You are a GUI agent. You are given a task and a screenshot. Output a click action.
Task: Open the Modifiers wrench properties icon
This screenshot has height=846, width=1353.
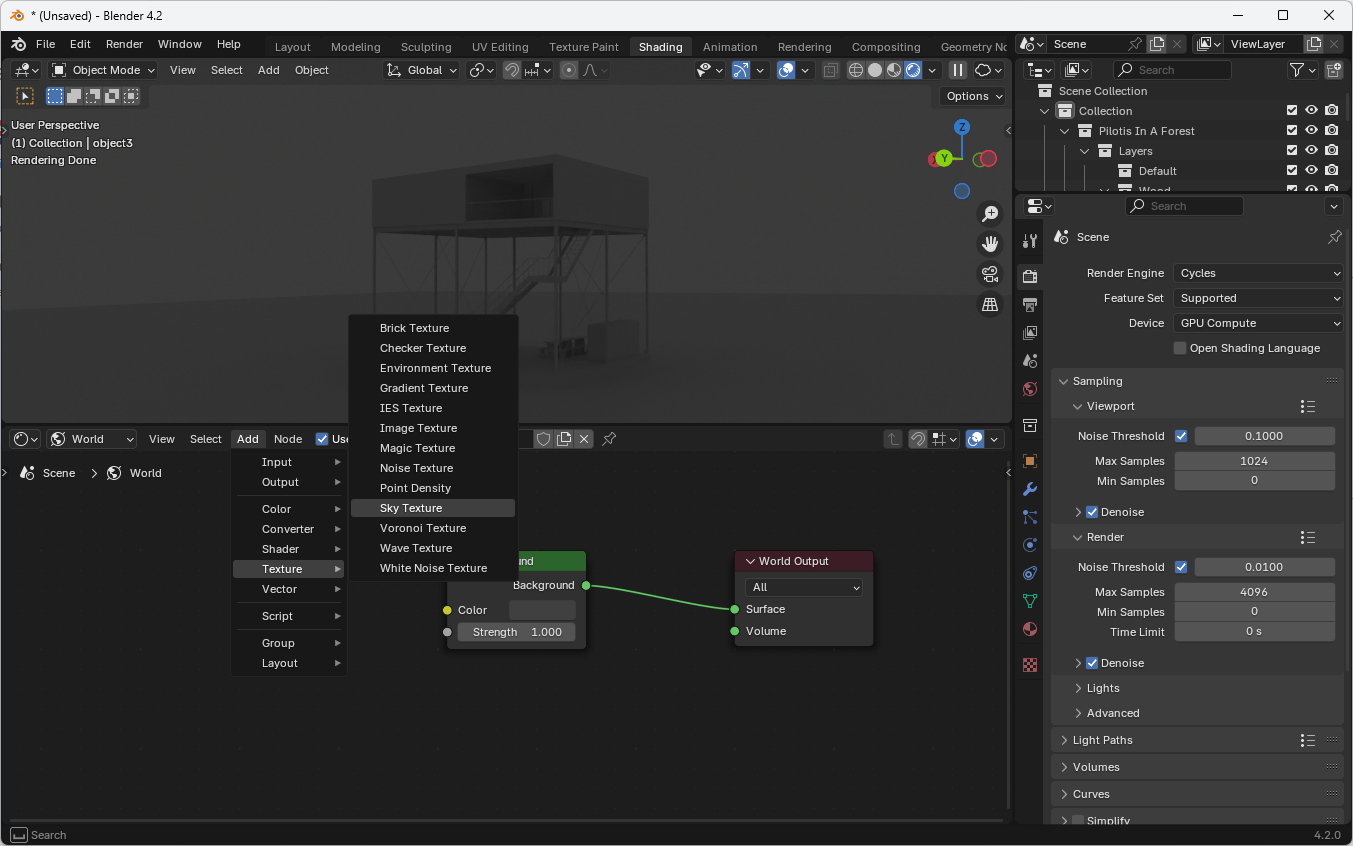coord(1030,489)
